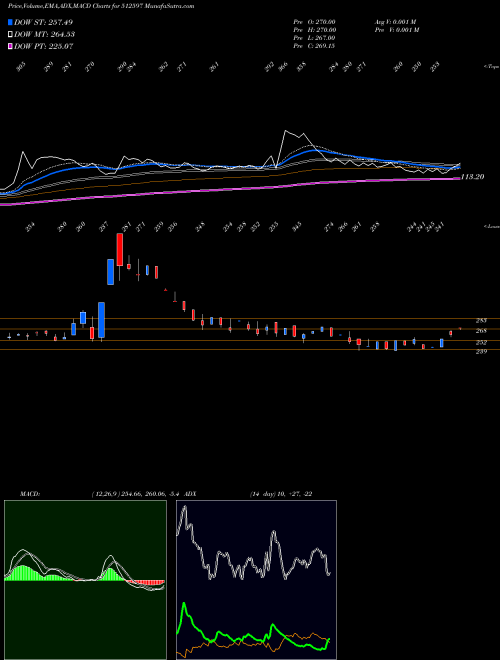Click the tall blue candle beside the red peak candle
The height and width of the screenshot is (660, 500).
(111, 272)
